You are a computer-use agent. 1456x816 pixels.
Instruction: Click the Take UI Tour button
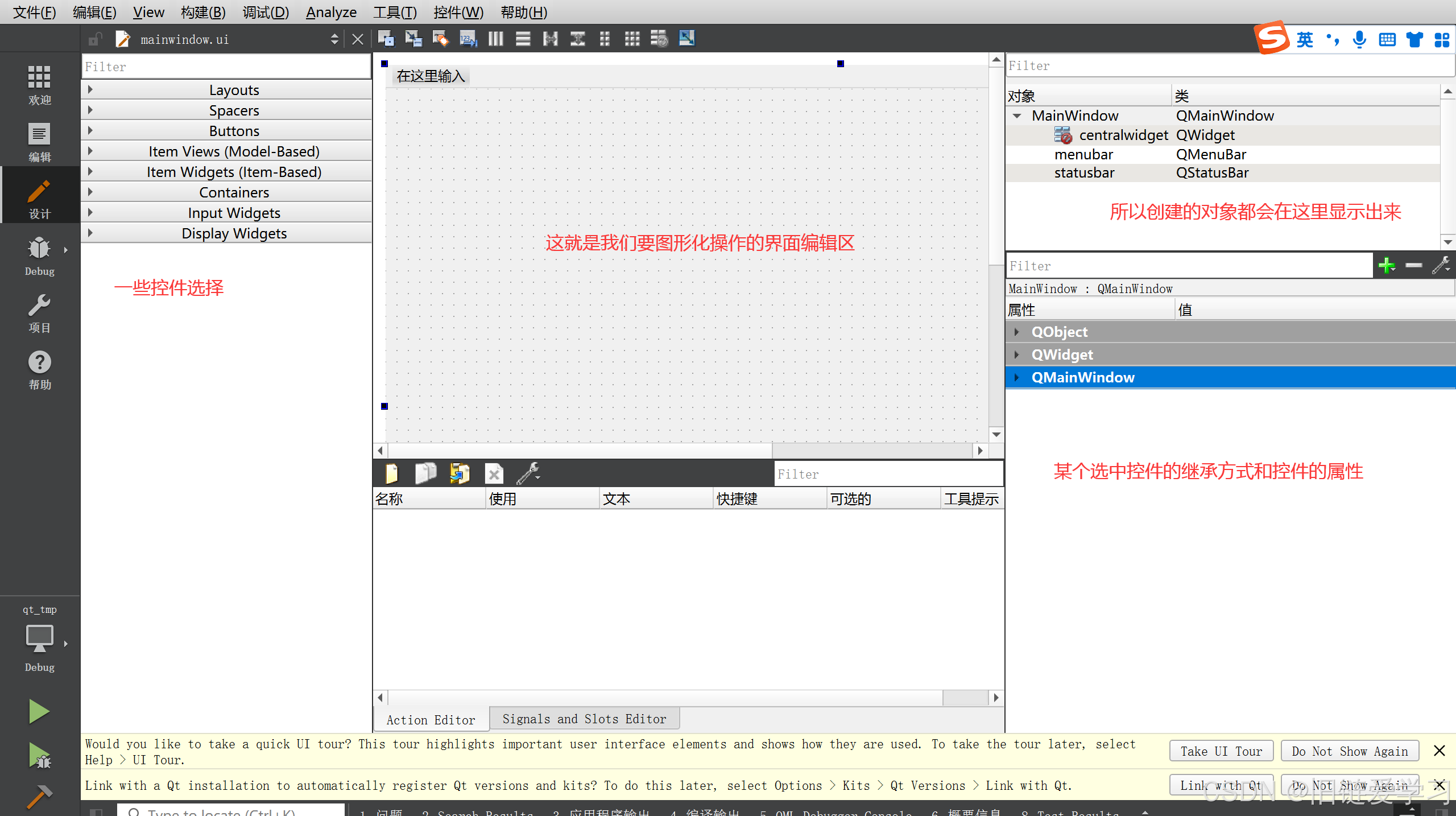pyautogui.click(x=1221, y=751)
